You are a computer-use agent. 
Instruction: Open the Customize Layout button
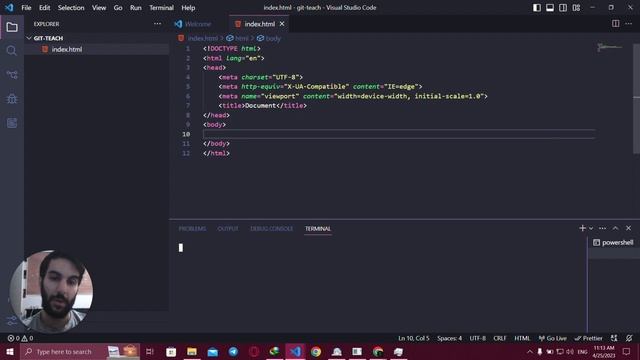[x=576, y=8]
